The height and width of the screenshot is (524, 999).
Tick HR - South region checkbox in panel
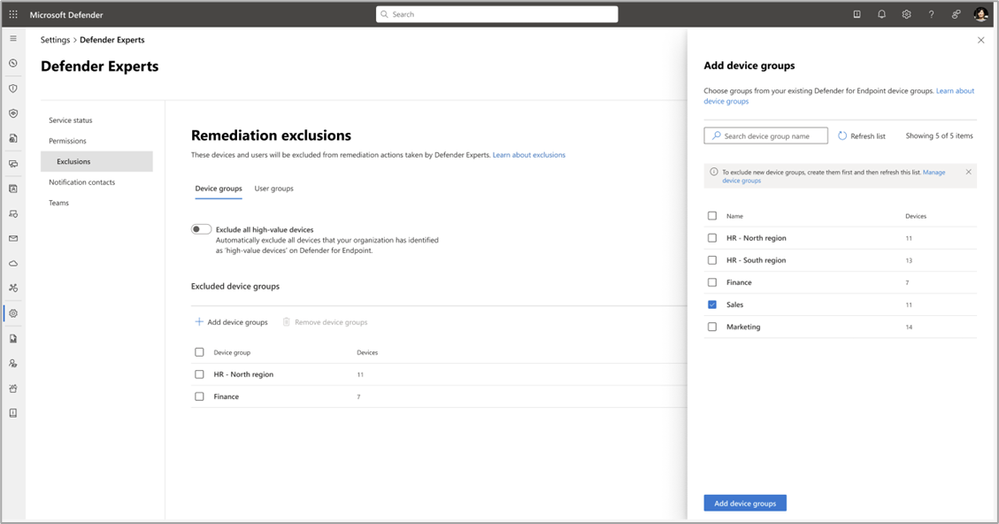pos(712,260)
